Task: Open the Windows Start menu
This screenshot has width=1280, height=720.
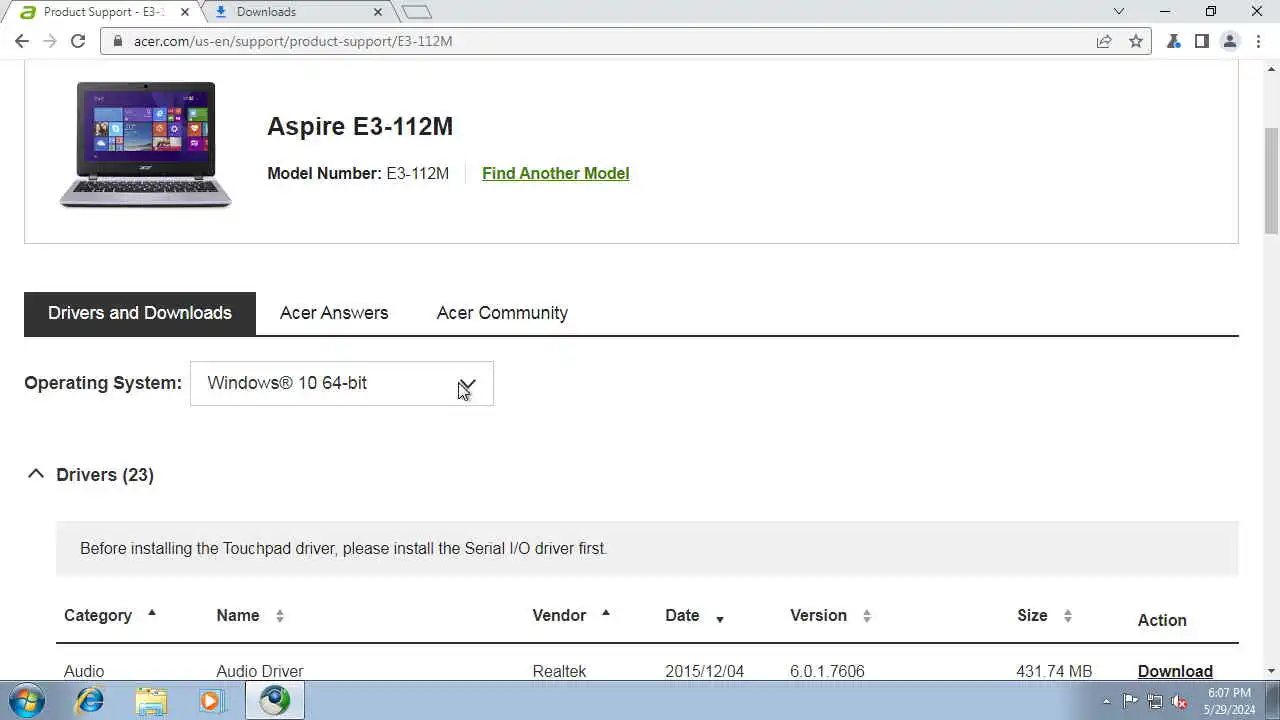Action: tap(27, 700)
